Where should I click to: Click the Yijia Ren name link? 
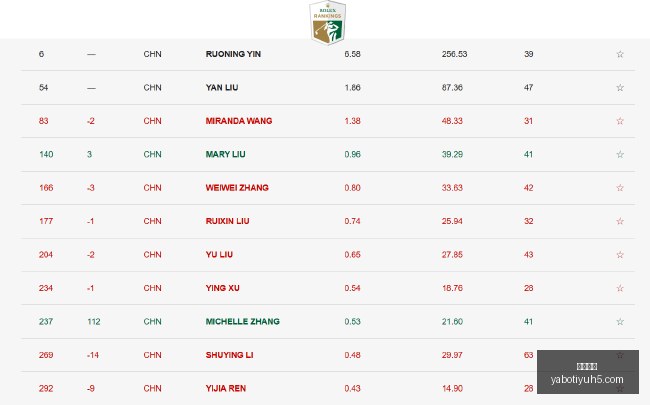click(226, 388)
